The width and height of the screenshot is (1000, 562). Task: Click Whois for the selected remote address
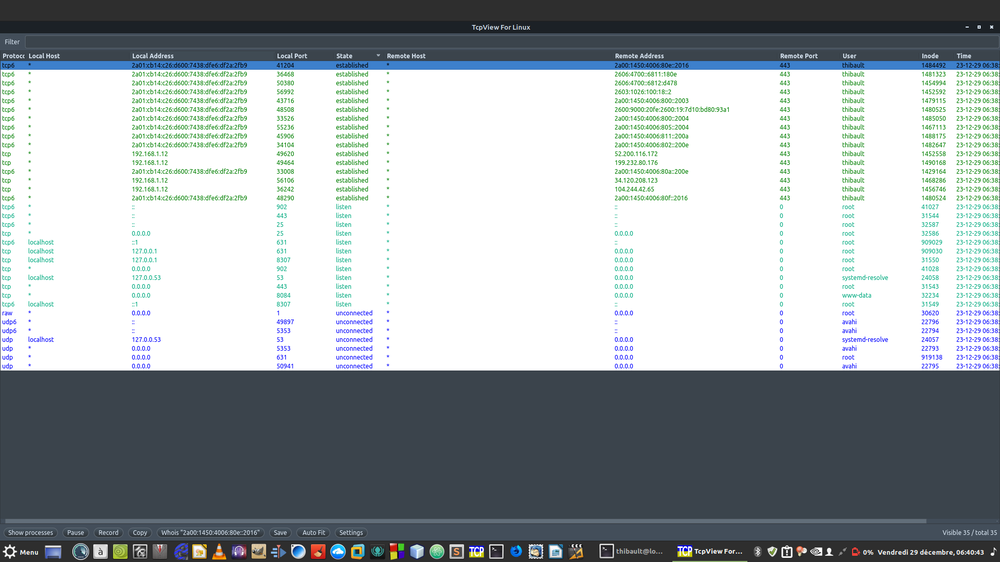point(211,533)
